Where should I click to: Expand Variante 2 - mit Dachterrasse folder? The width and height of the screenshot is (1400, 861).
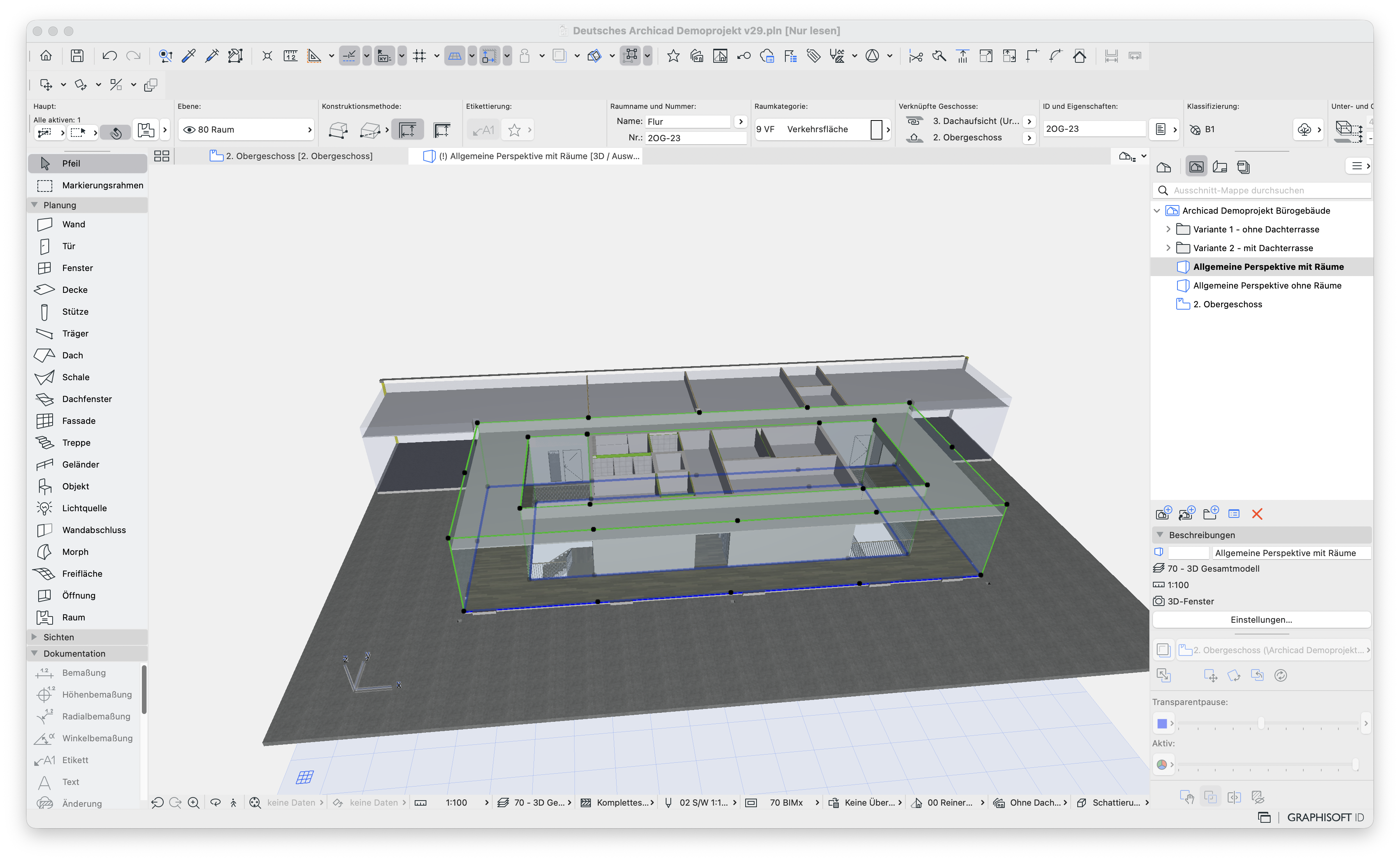coord(1168,248)
